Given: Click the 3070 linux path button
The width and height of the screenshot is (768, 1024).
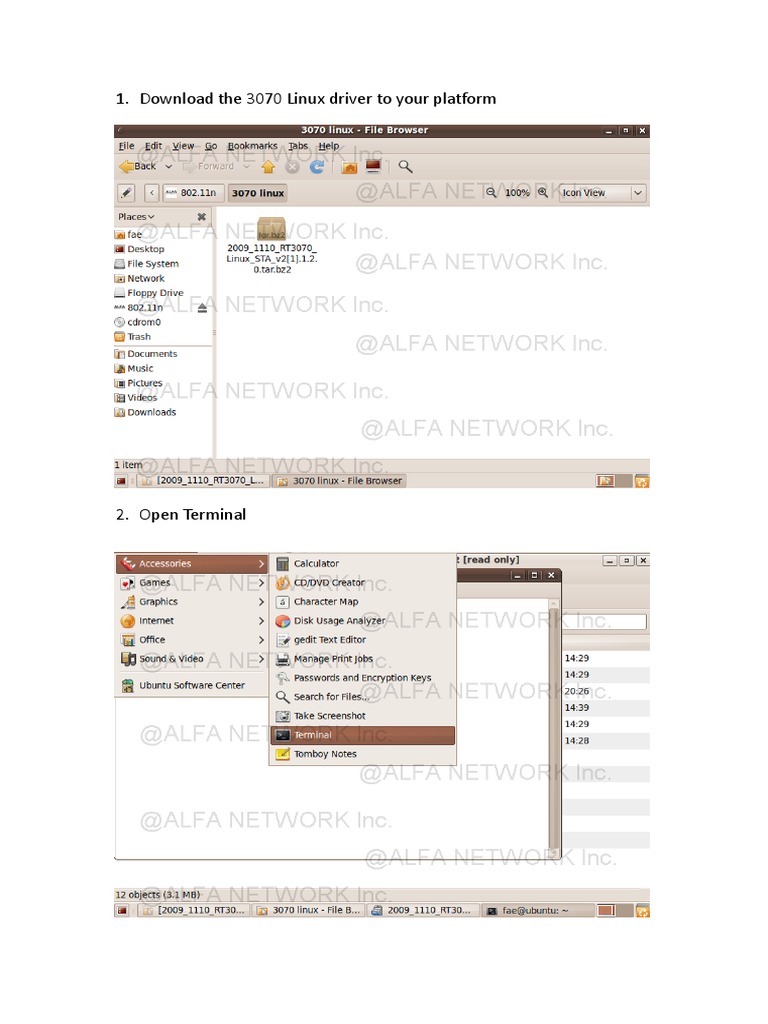Looking at the screenshot, I should tap(258, 193).
